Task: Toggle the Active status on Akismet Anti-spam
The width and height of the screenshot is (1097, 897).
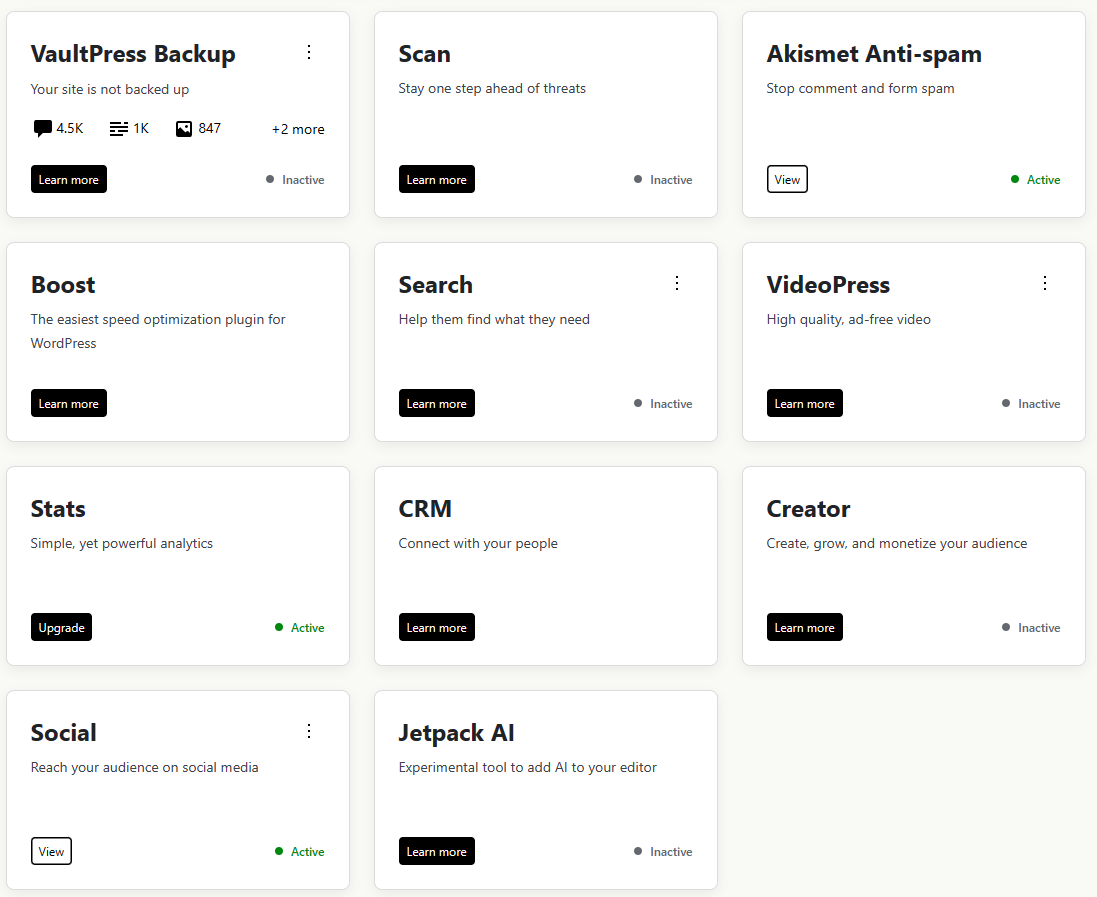Action: coord(1014,179)
